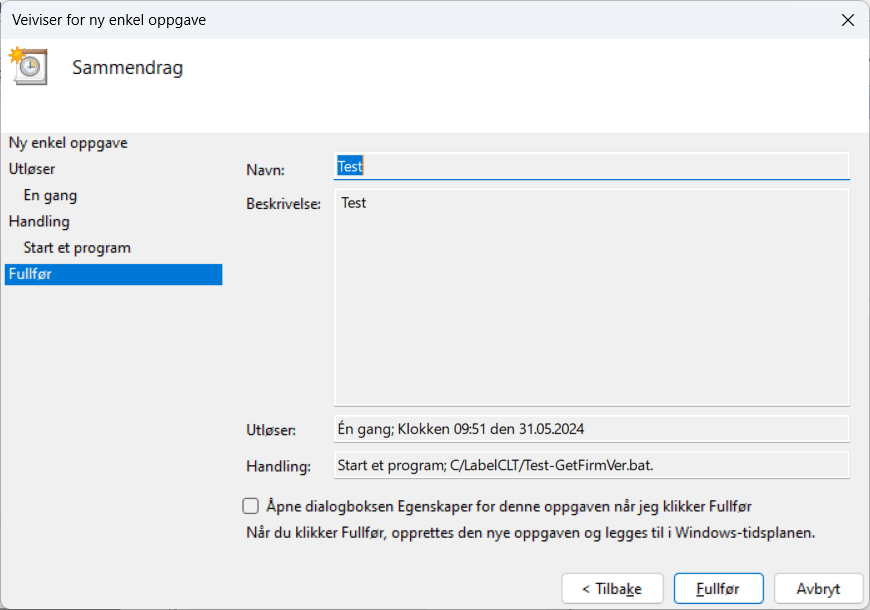Click the Utløser summary field showing Én gang
Image resolution: width=870 pixels, height=610 pixels.
591,429
